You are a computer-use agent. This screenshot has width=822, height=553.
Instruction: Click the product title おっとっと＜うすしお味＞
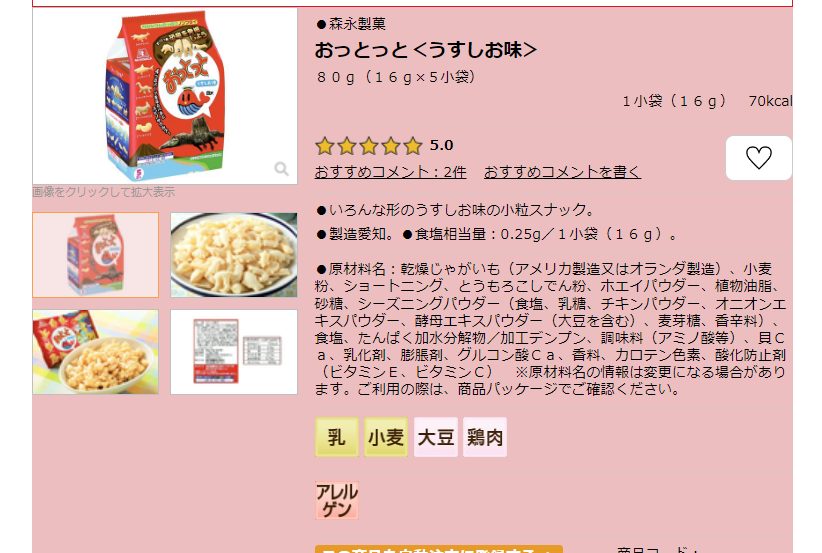(x=426, y=50)
